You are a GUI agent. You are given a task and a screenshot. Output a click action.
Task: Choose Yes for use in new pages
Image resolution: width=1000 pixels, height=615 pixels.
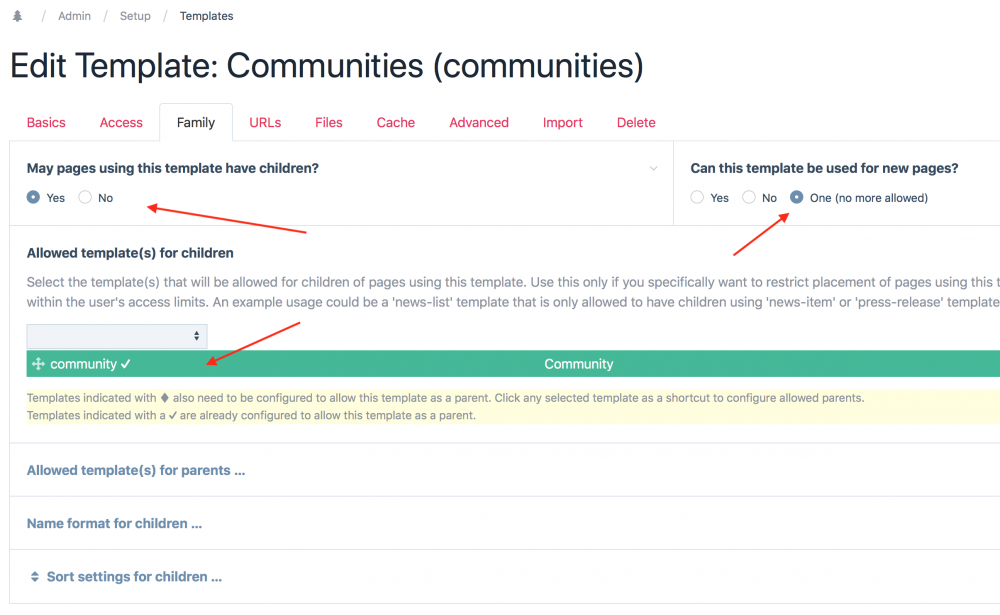coord(697,198)
